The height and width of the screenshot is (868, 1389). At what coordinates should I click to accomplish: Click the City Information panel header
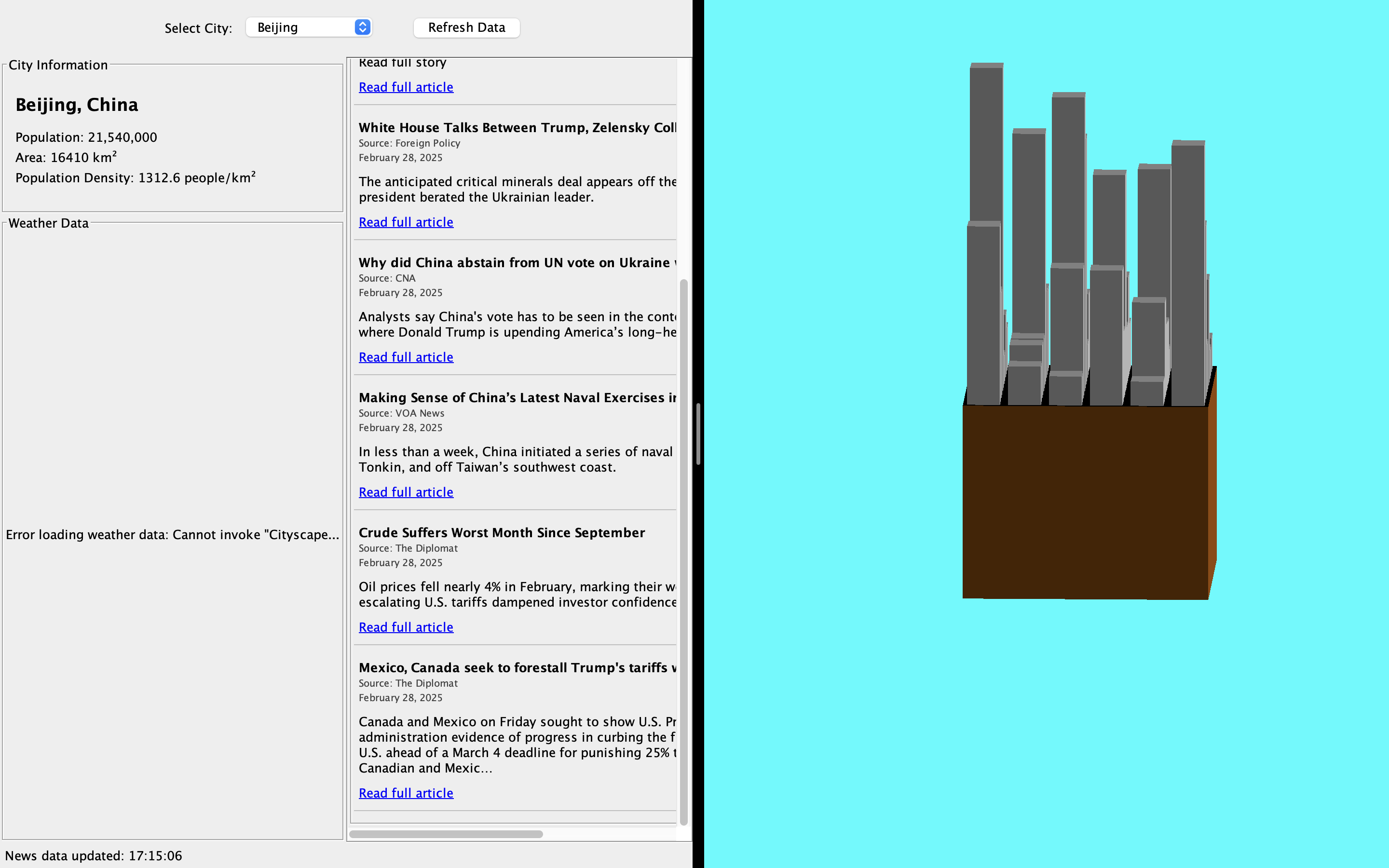point(58,65)
